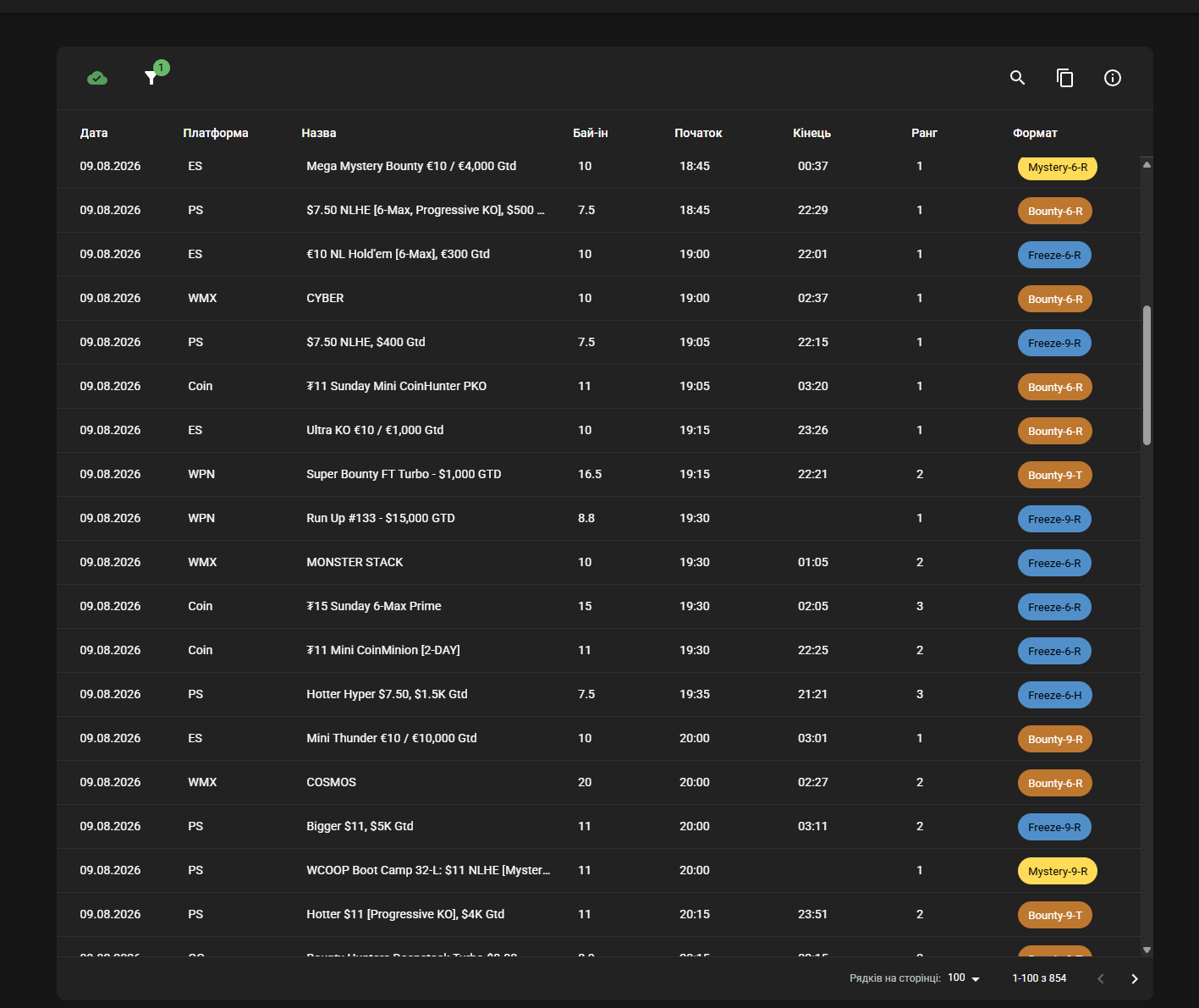This screenshot has height=1008, width=1199.
Task: Open the Run Up #133 - $15,000 GTD row
Action: 598,519
